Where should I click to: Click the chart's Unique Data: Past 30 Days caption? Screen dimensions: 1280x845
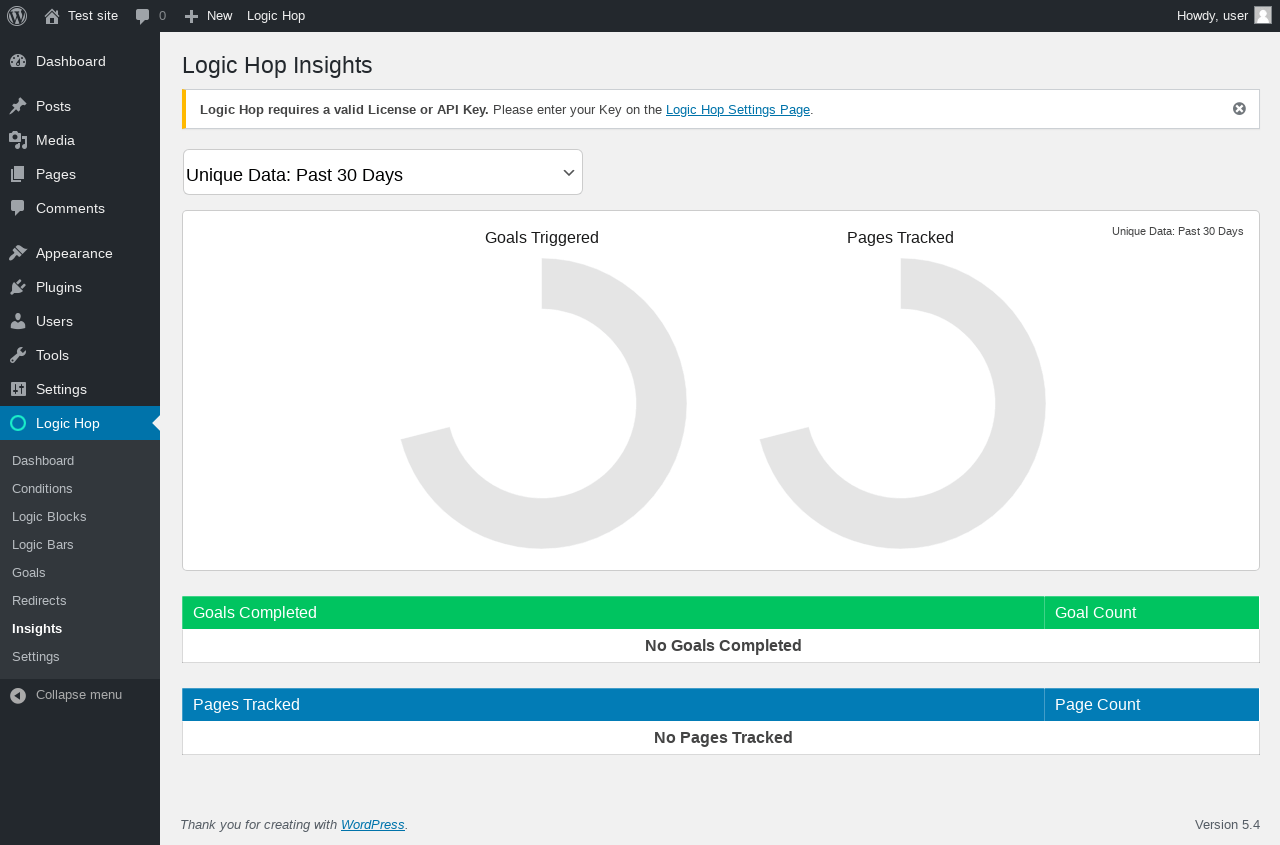(1178, 231)
